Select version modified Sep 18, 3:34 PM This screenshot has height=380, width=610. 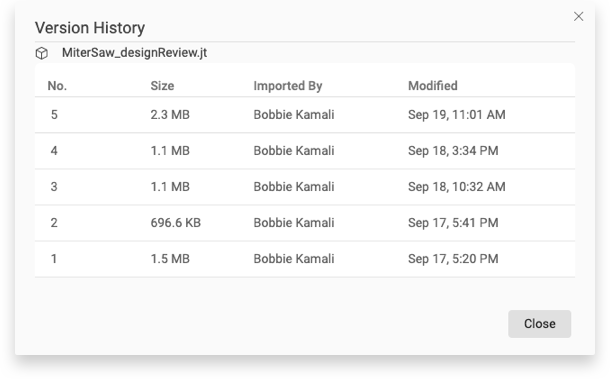click(x=453, y=151)
